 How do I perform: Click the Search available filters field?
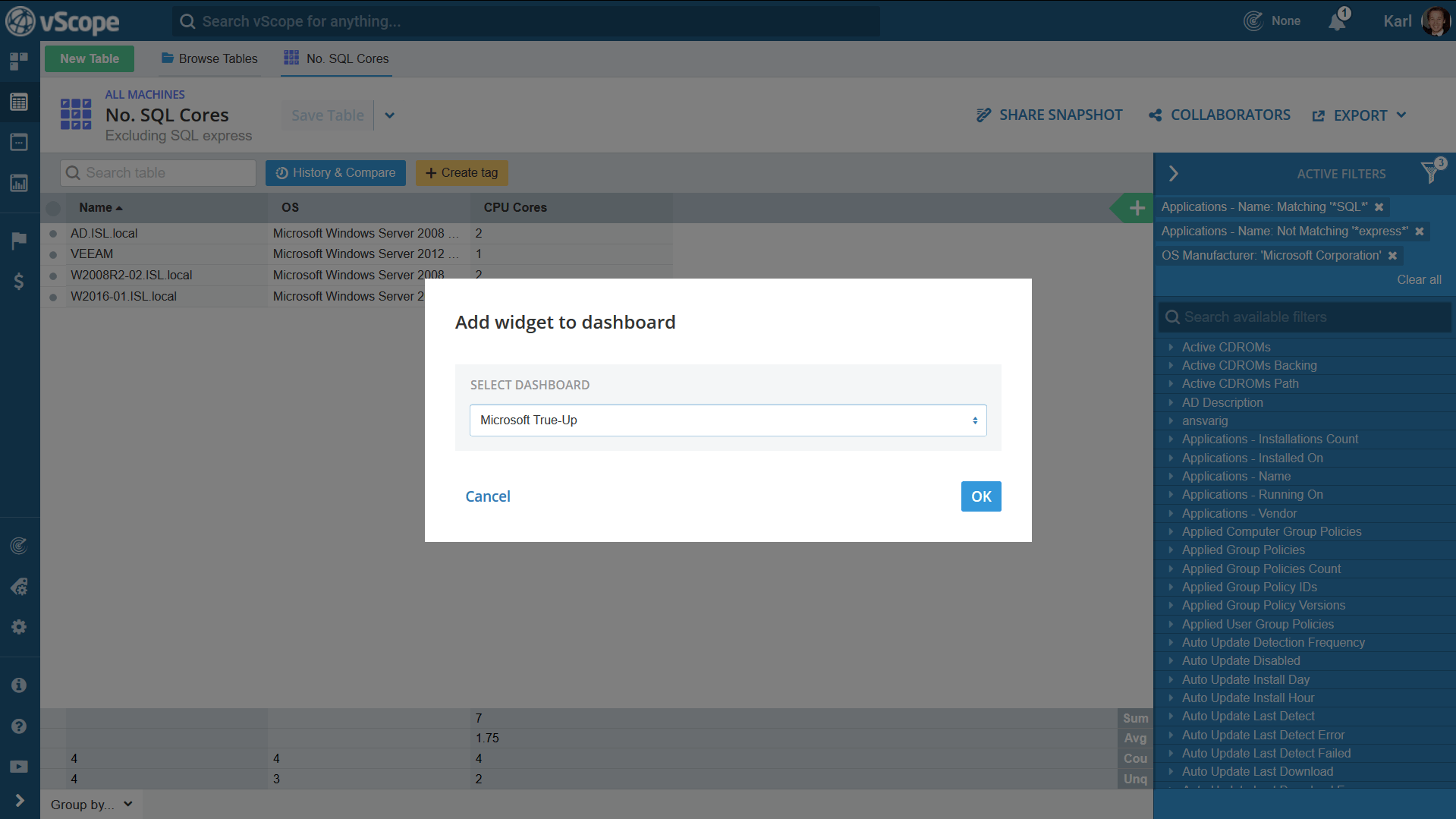1304,317
